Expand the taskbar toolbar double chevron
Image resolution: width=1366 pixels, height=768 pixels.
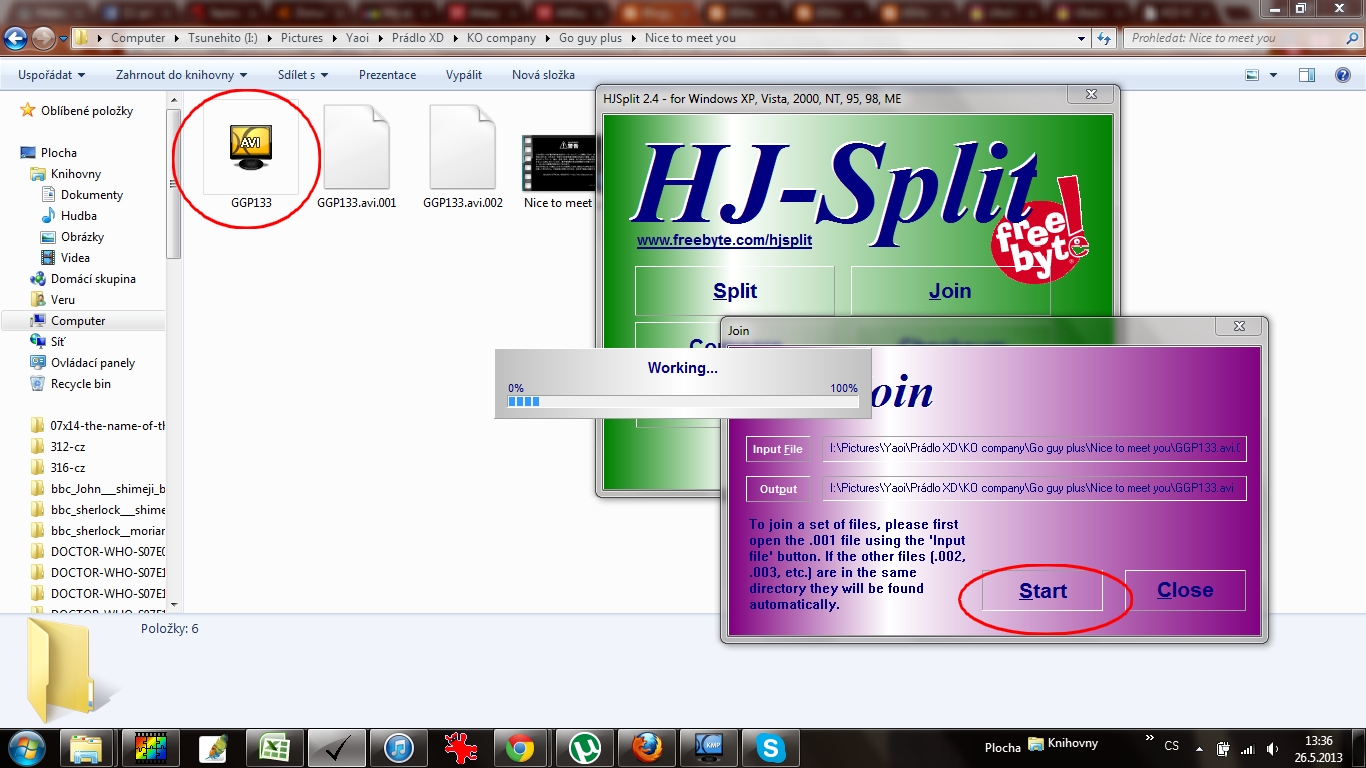click(1150, 740)
